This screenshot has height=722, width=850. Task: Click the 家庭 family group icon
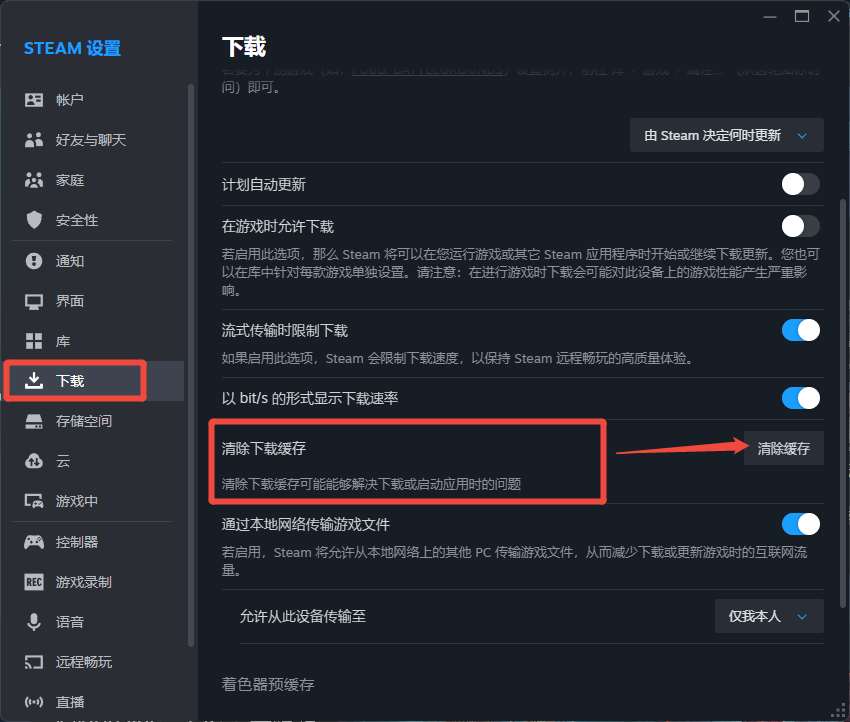coord(34,180)
